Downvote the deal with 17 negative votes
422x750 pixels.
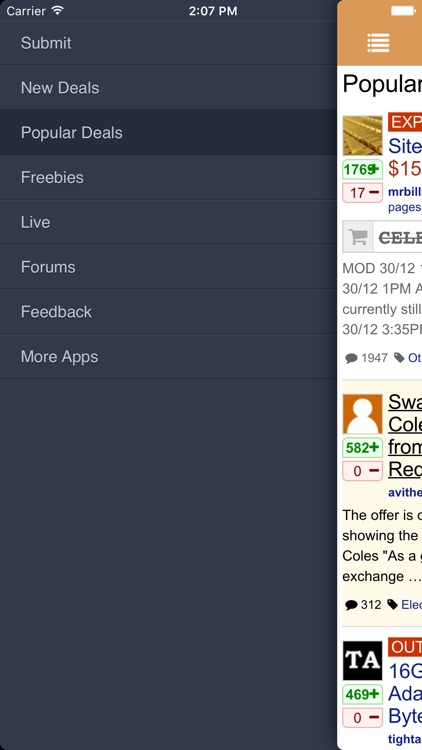click(x=362, y=193)
